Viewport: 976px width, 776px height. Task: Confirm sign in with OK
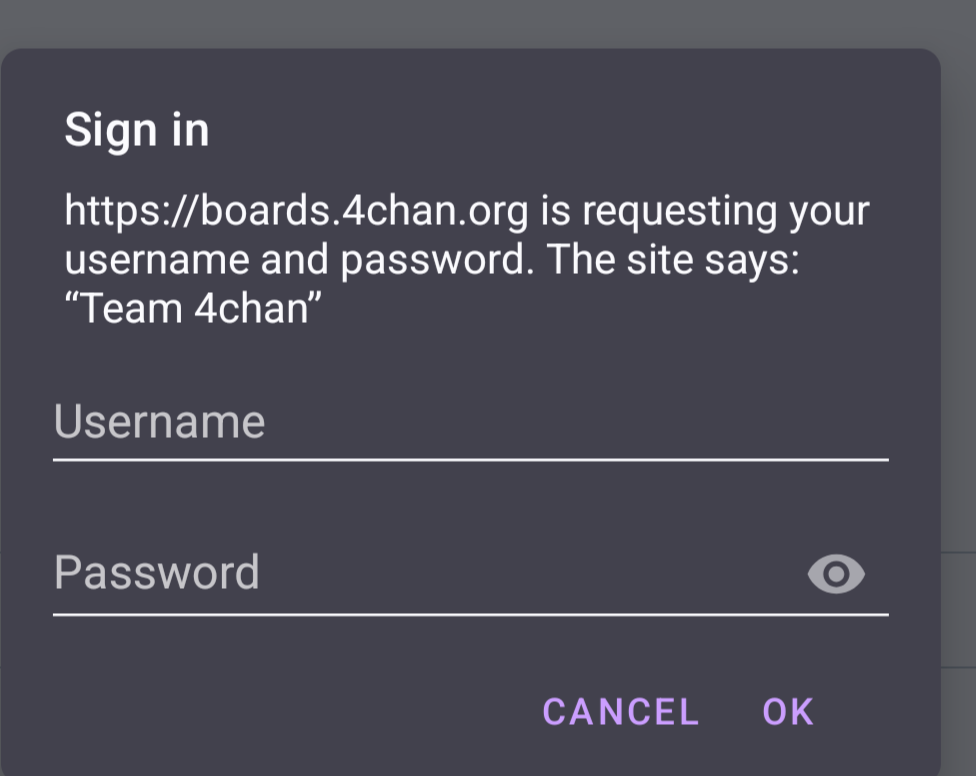(788, 712)
